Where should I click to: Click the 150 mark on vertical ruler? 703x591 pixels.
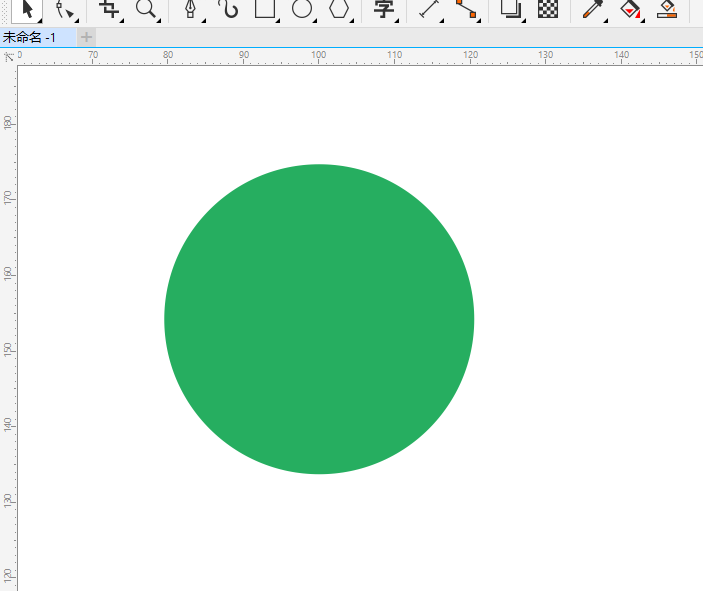8,349
